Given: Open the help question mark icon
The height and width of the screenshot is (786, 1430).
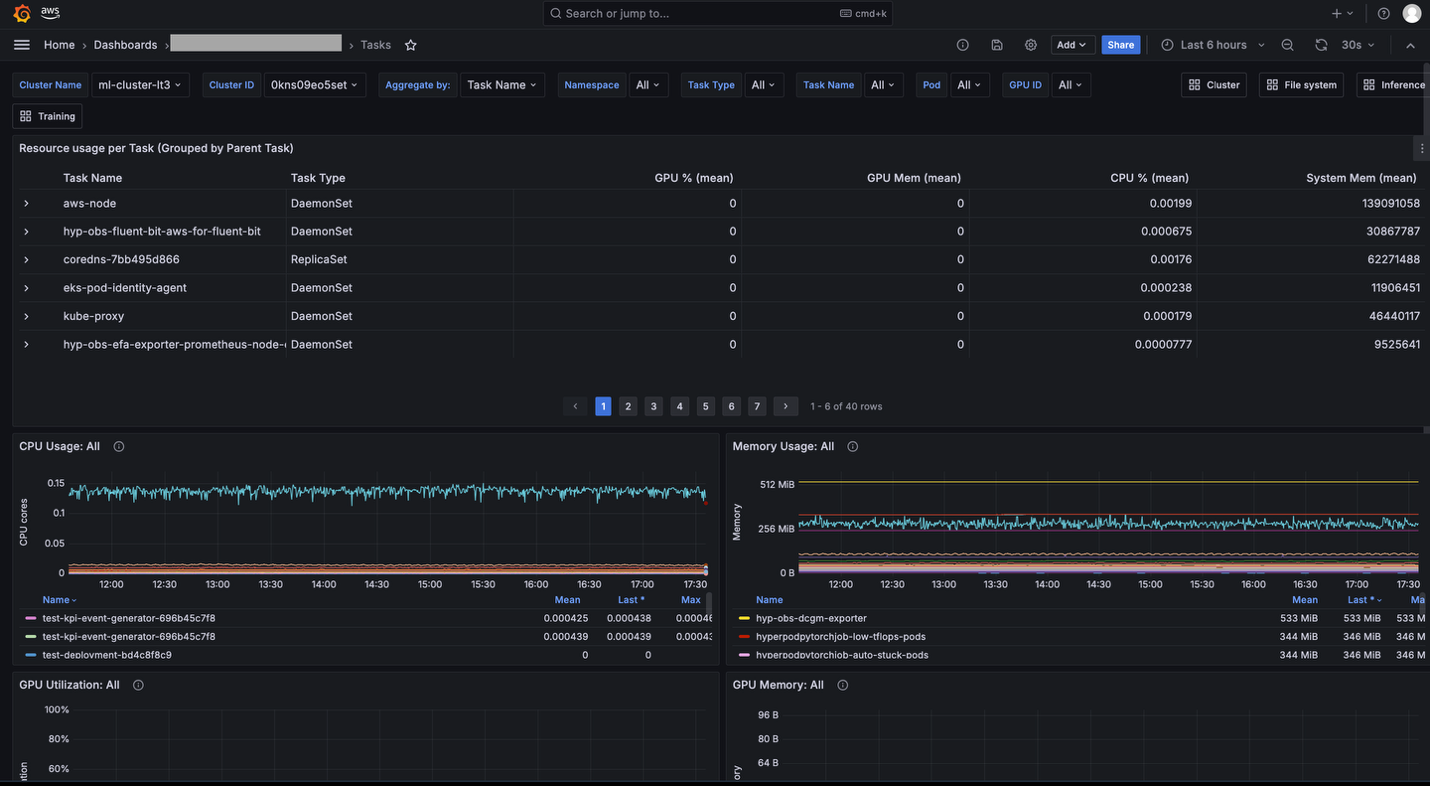Looking at the screenshot, I should point(1383,13).
